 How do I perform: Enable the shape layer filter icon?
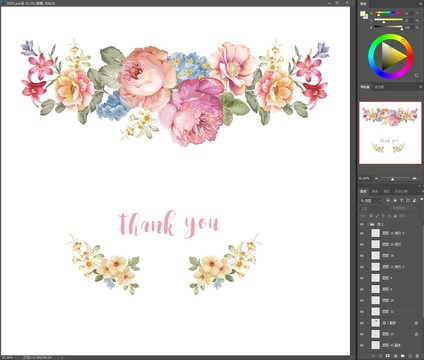click(408, 200)
